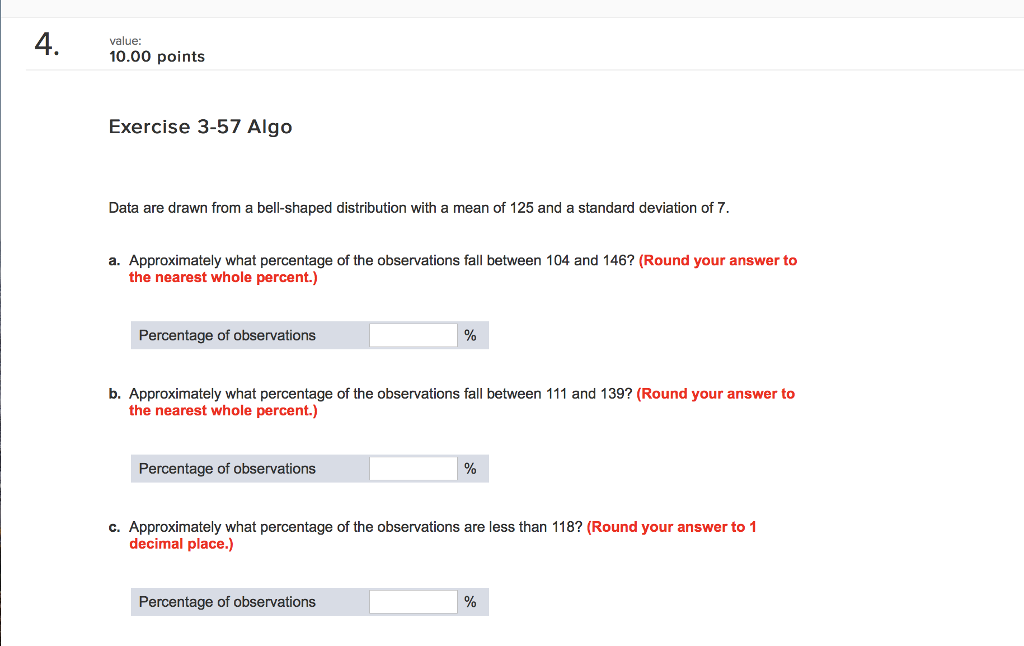Click the answer input field for part b
The width and height of the screenshot is (1024, 646).
point(413,468)
